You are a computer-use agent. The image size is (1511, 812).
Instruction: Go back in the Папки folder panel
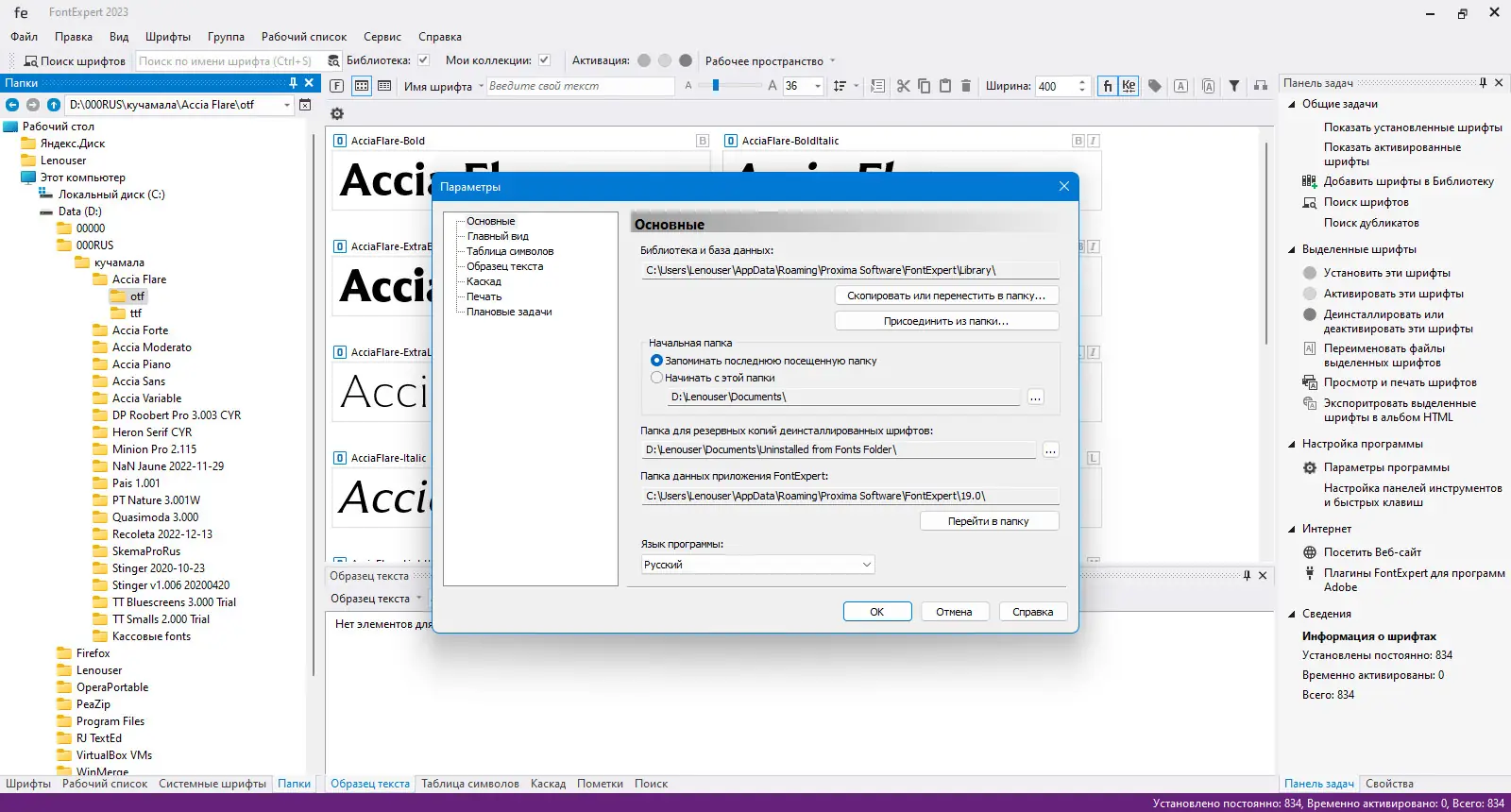click(12, 105)
